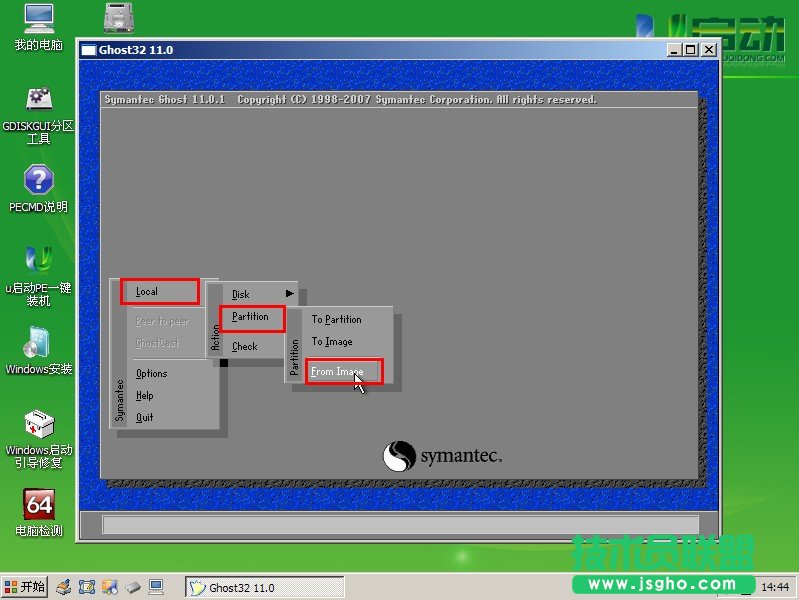Open the Windows安装 desktop icon
Screen dimensions: 799x600
(38, 343)
